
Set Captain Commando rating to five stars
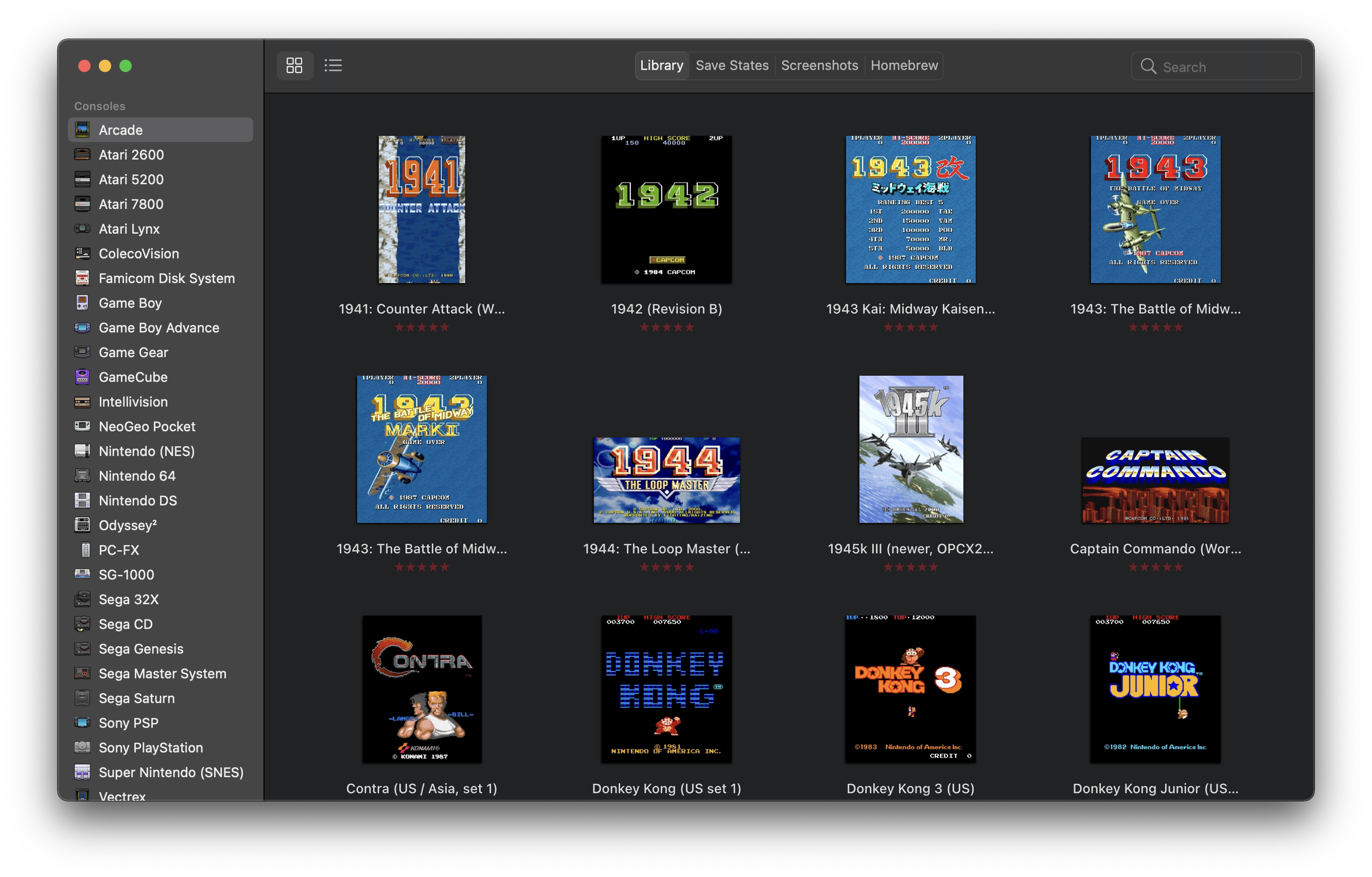(1178, 567)
